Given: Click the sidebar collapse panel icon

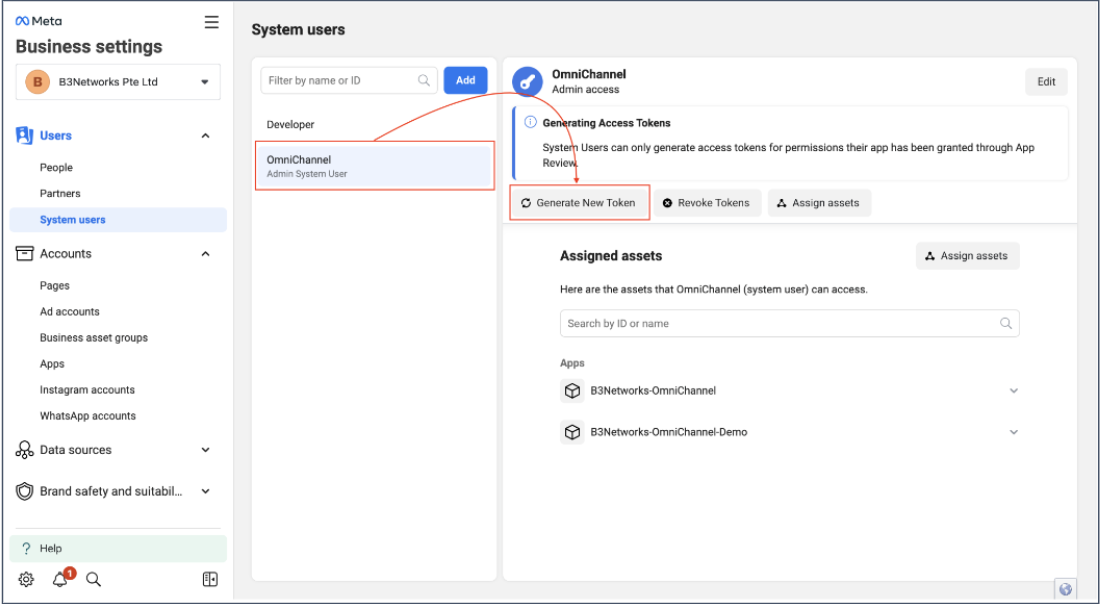Looking at the screenshot, I should [210, 579].
